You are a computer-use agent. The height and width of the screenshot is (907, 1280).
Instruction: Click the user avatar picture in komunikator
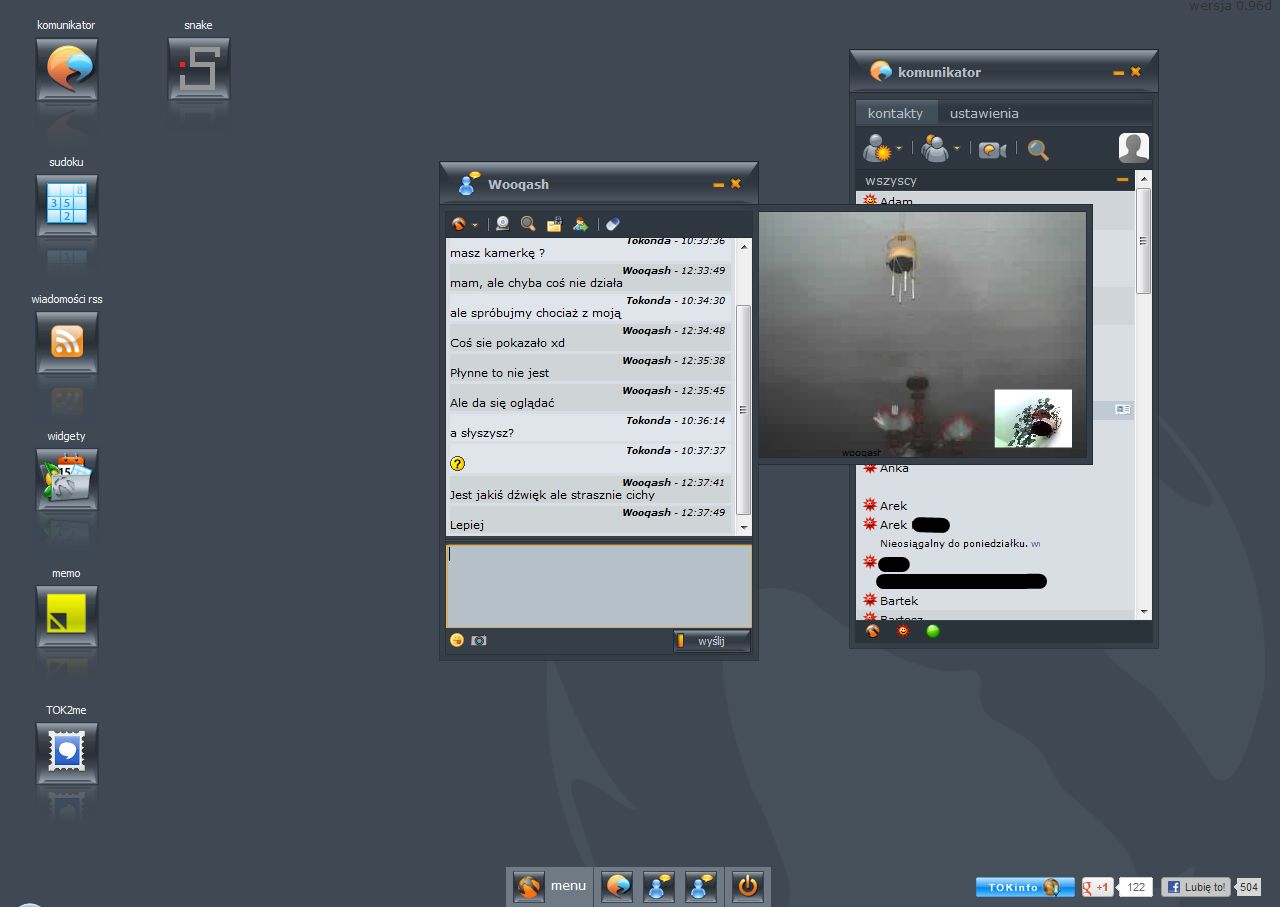(1134, 148)
